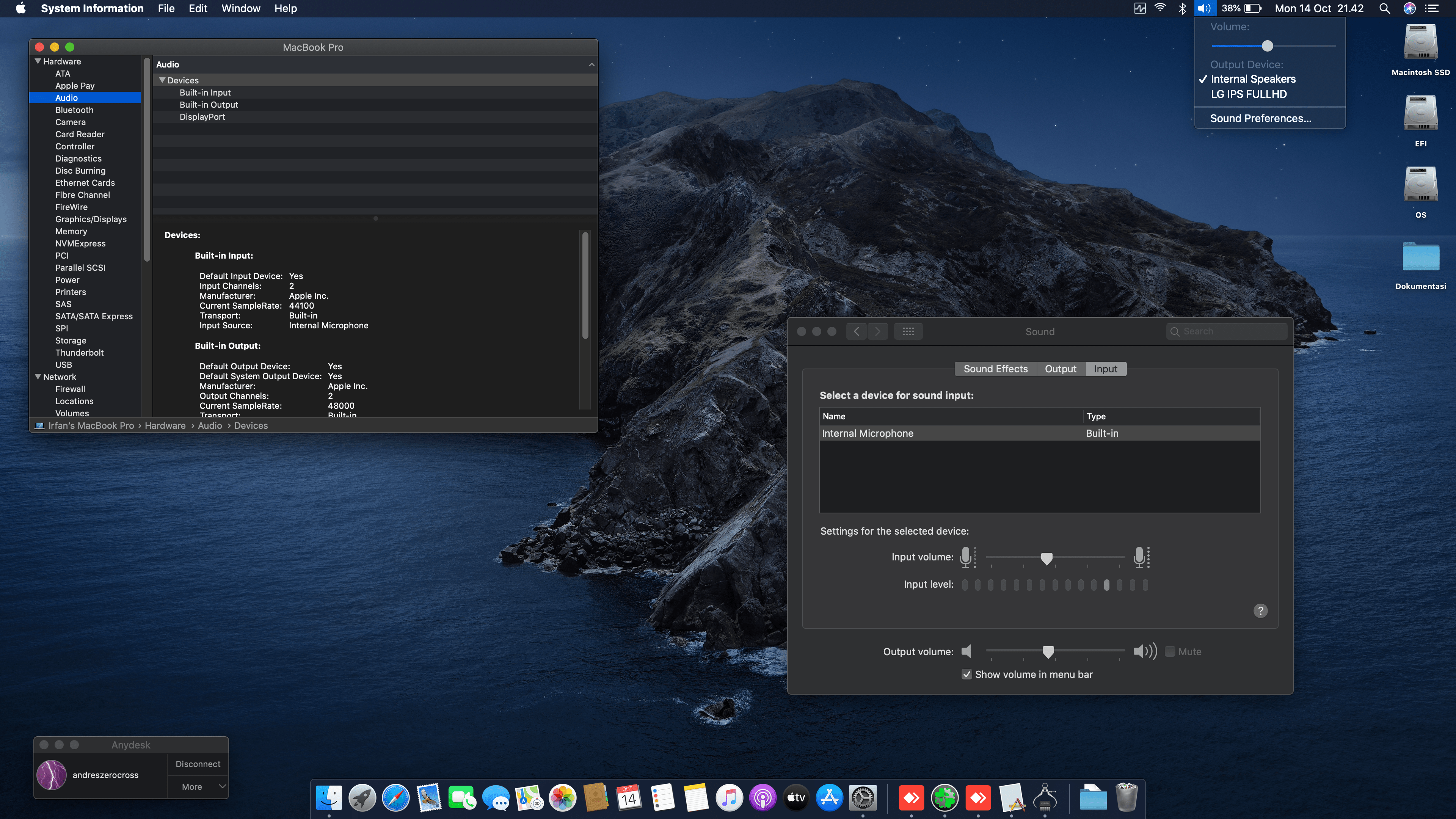The height and width of the screenshot is (819, 1456).
Task: Click the back arrow in Sound preferences
Action: [856, 332]
